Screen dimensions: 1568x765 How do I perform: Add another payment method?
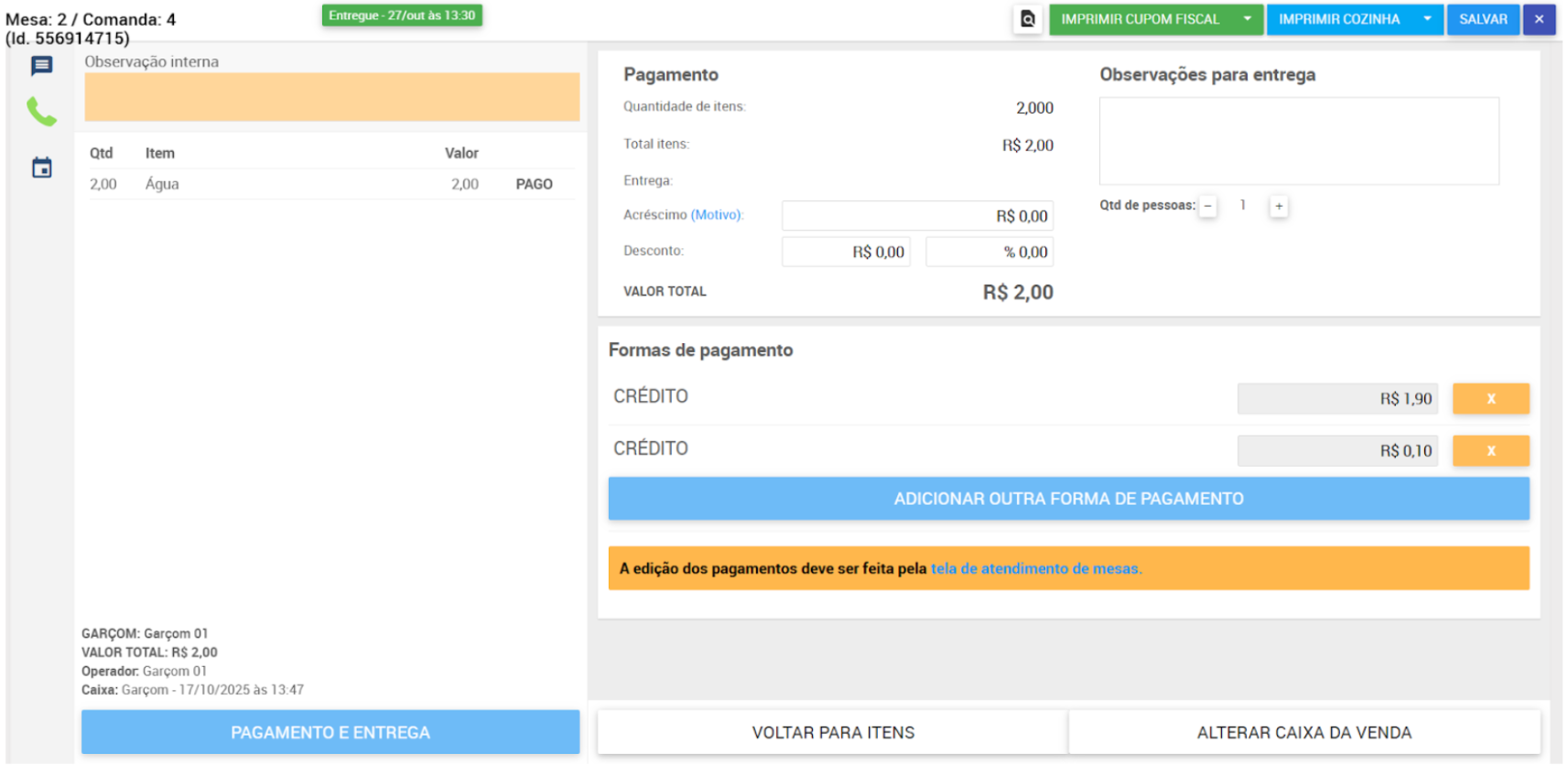[1068, 499]
